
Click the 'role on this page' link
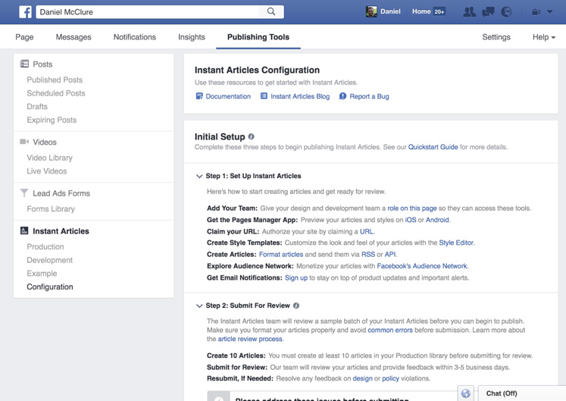(x=412, y=208)
